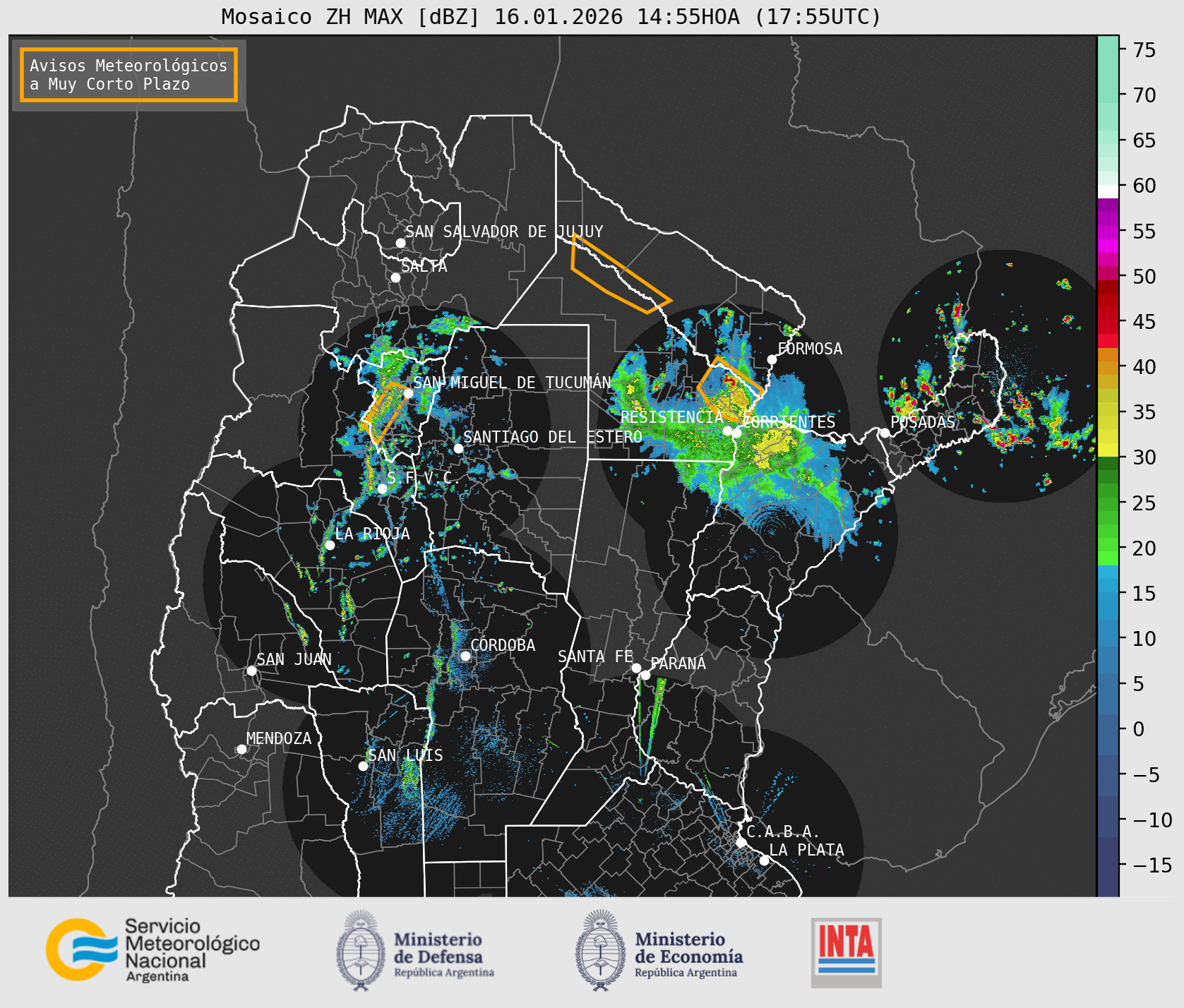
Task: Click the SAN JUAN label
Action: click(x=294, y=659)
